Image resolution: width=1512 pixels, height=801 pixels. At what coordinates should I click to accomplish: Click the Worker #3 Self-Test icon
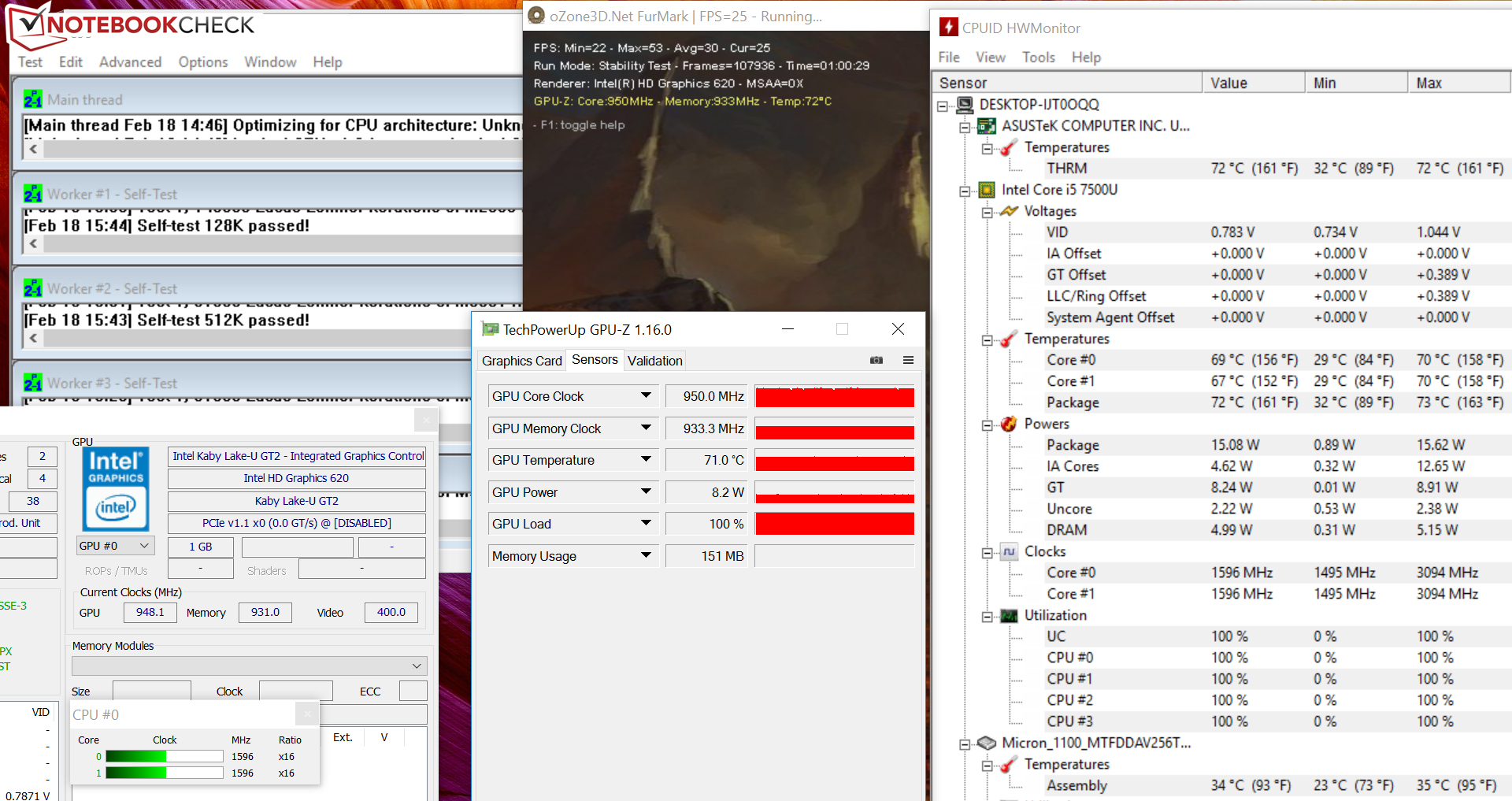[33, 383]
